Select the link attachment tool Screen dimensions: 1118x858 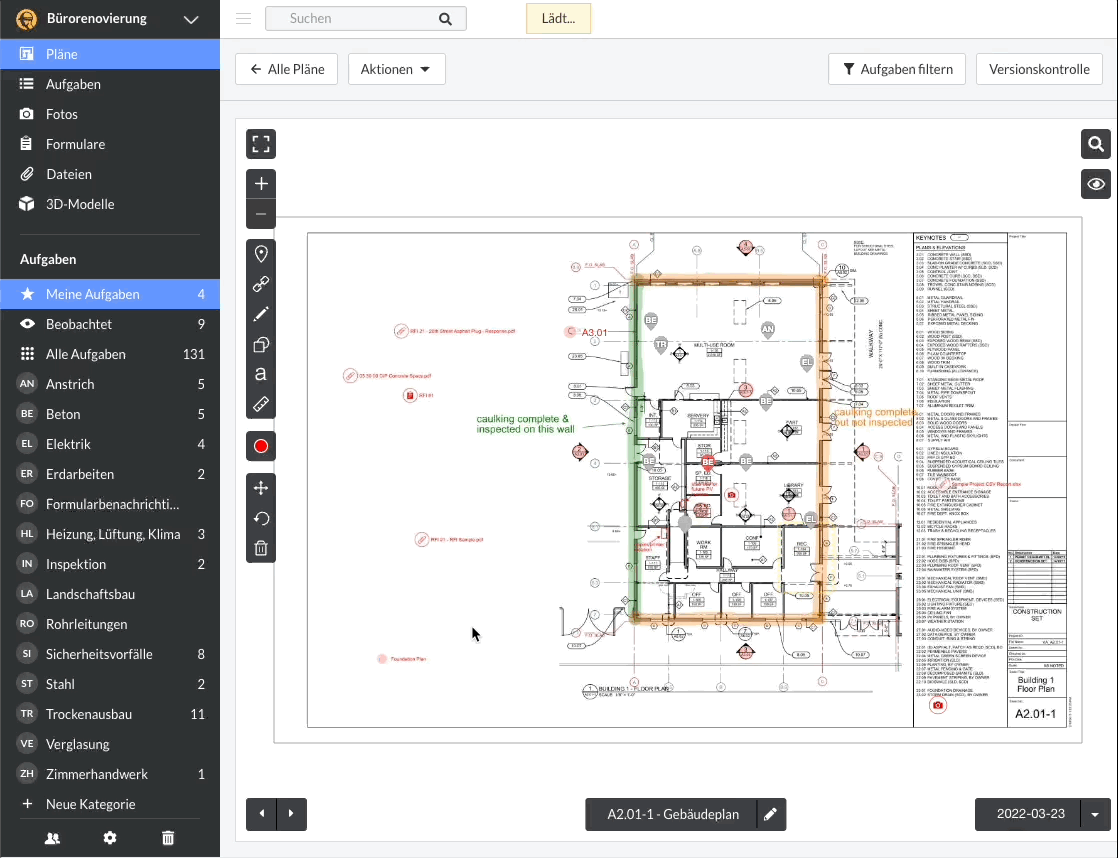[261, 284]
